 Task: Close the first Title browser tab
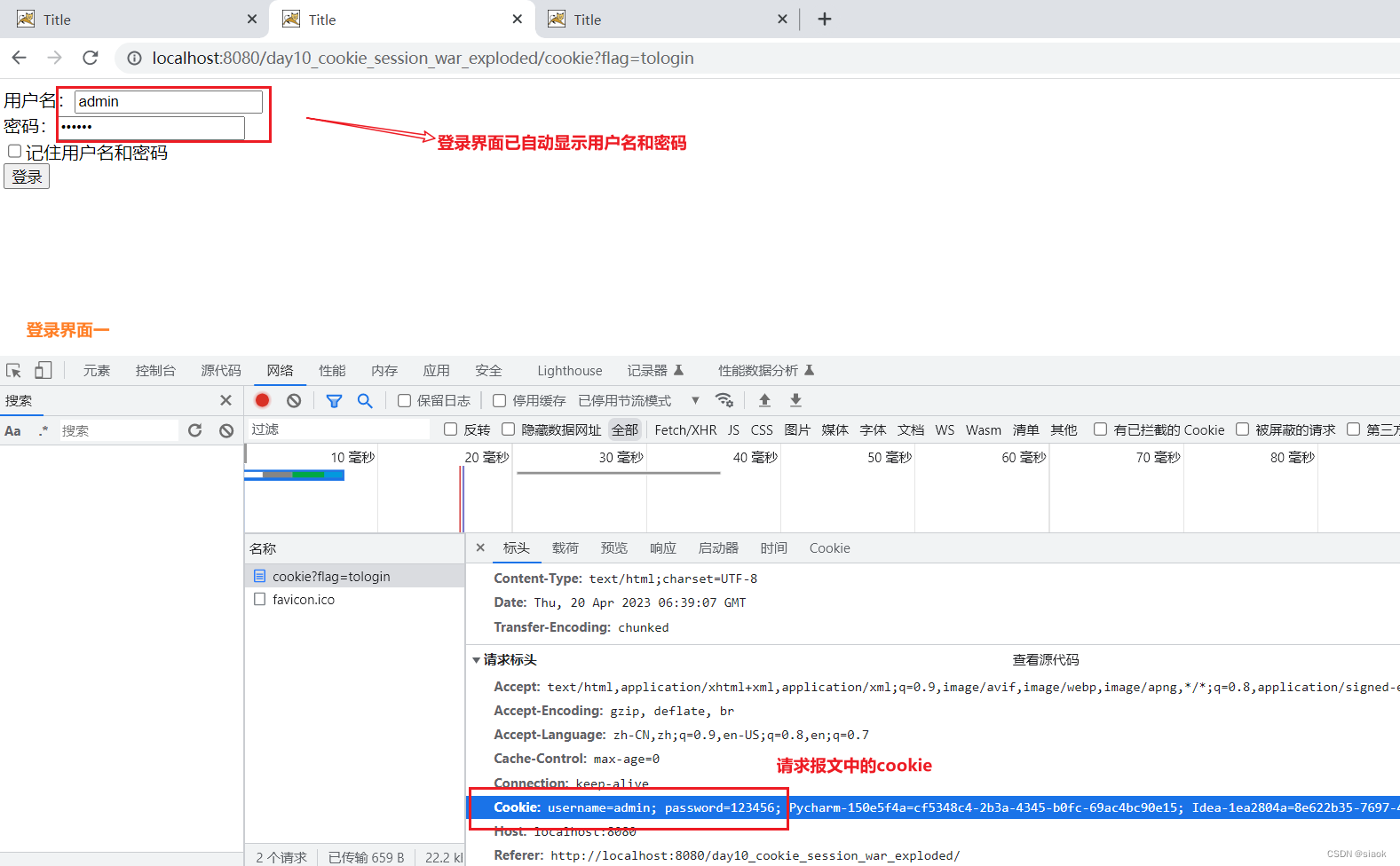(252, 19)
